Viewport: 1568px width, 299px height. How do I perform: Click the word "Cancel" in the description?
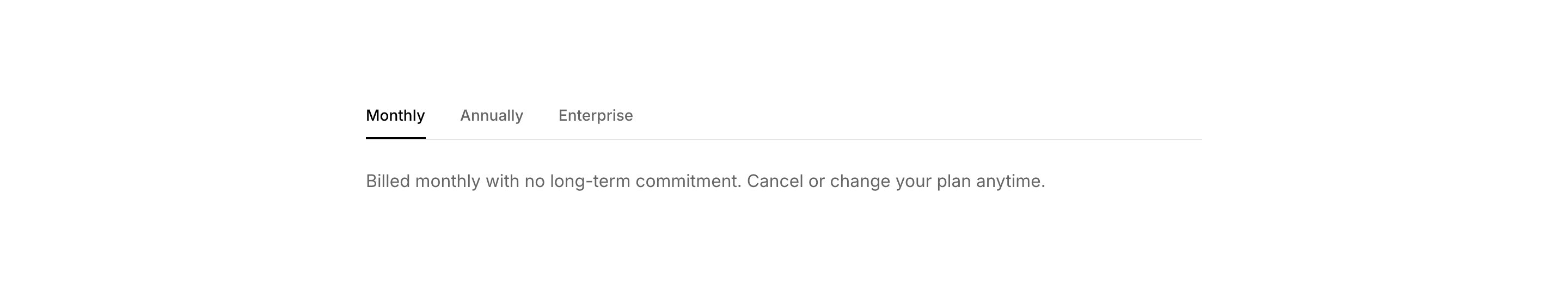tap(774, 181)
